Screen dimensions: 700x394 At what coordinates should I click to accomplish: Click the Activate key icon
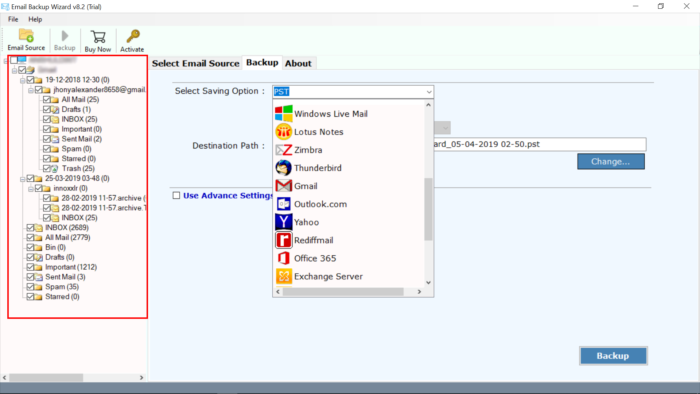coord(133,36)
